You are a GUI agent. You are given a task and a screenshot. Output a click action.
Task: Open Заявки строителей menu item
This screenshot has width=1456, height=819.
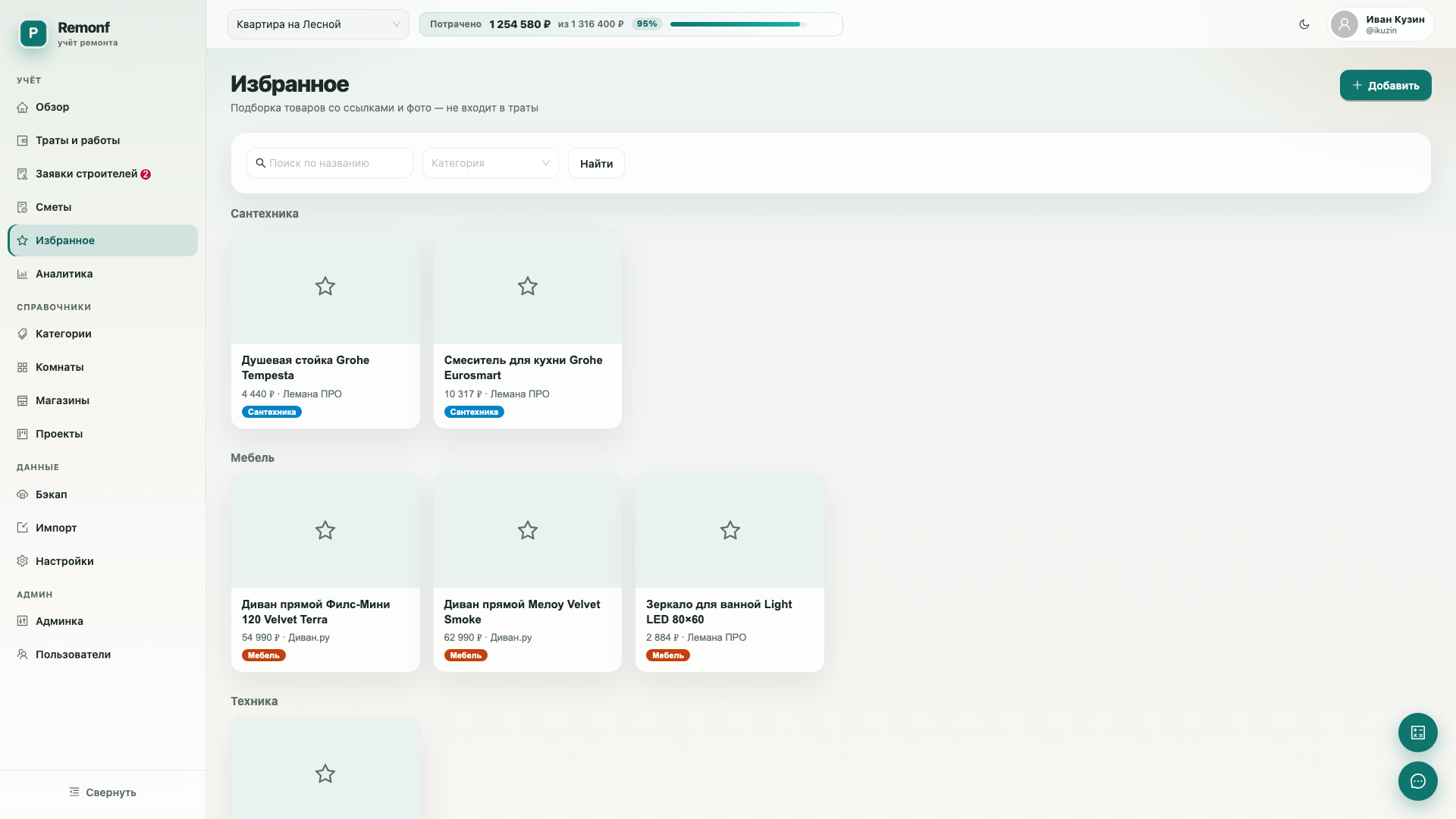(103, 174)
